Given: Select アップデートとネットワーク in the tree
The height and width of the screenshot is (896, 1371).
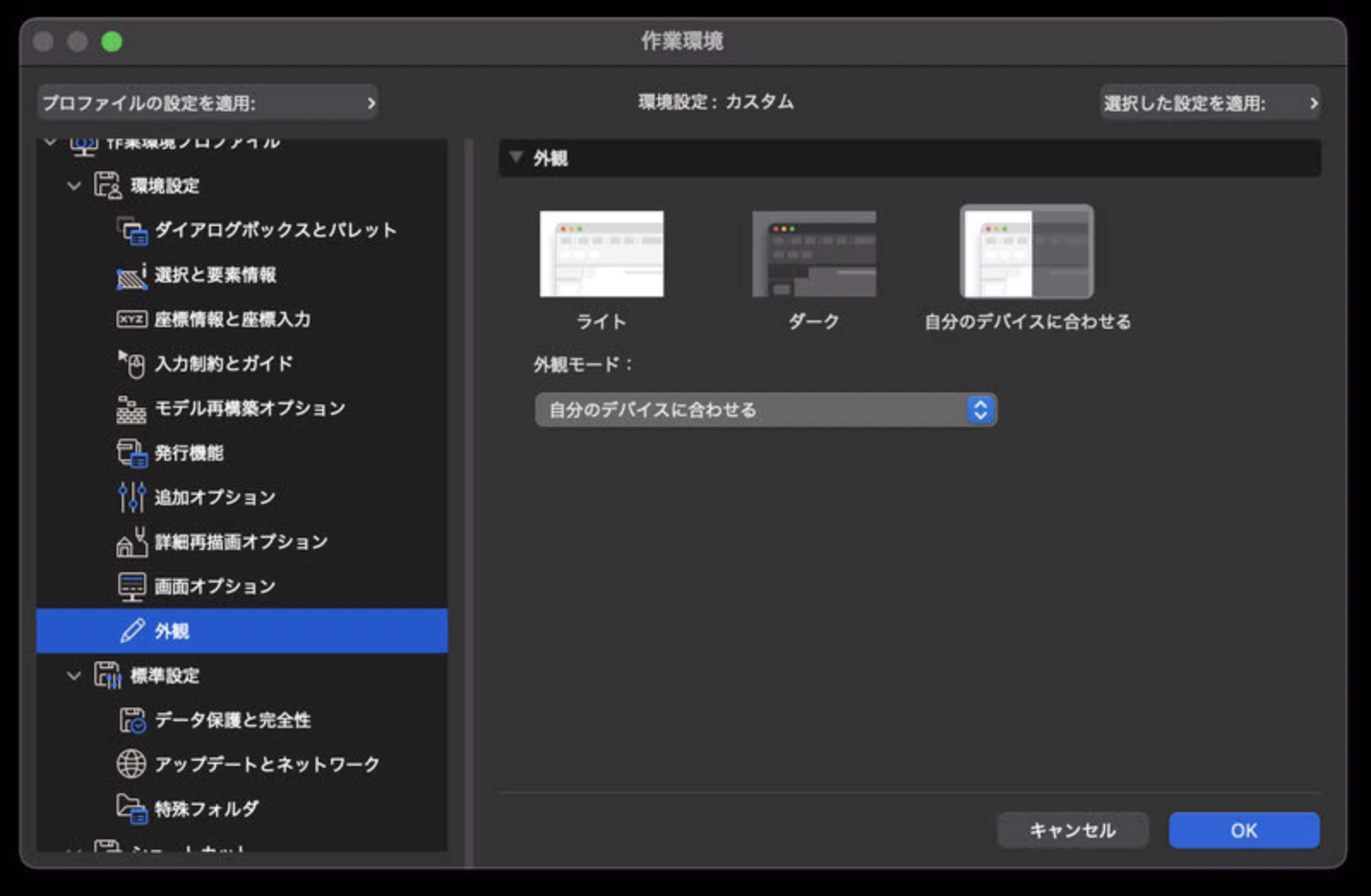Looking at the screenshot, I should 242,764.
